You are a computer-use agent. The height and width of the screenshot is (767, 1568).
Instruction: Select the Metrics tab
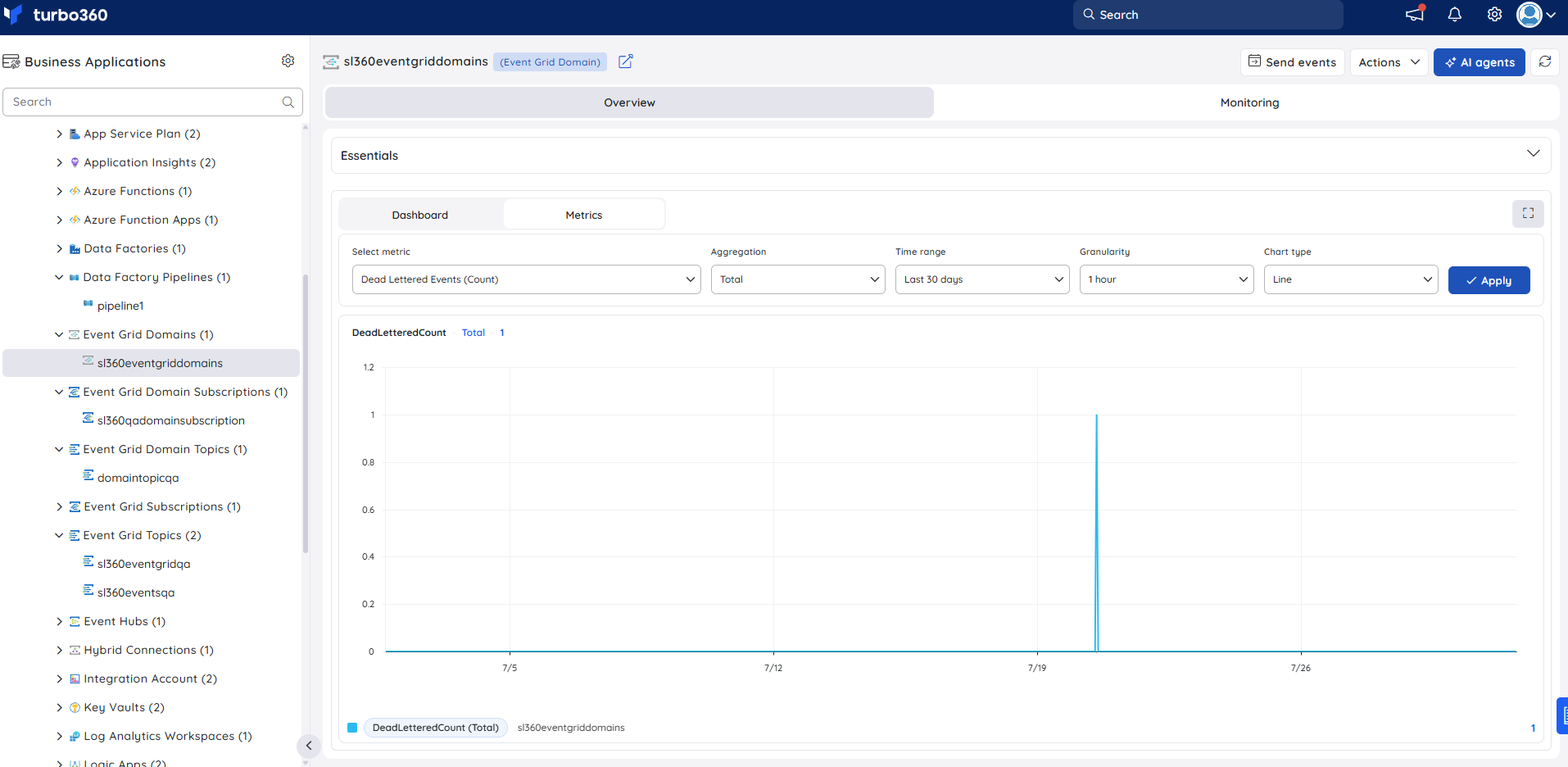(x=584, y=215)
